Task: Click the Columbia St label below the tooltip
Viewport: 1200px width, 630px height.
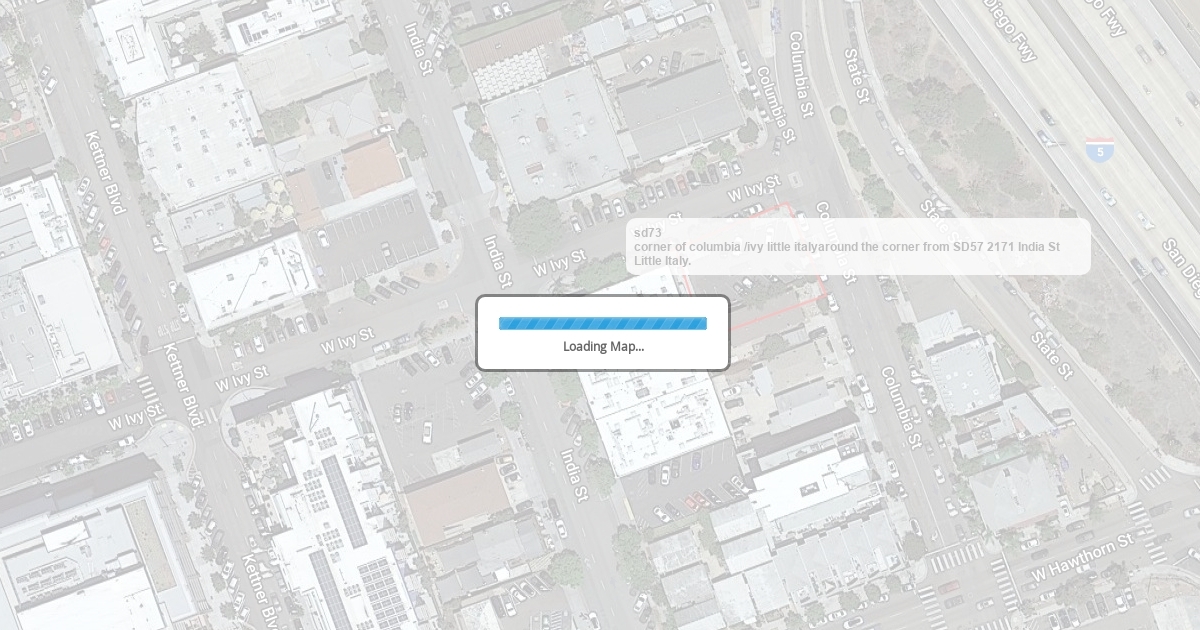Action: pyautogui.click(x=900, y=407)
